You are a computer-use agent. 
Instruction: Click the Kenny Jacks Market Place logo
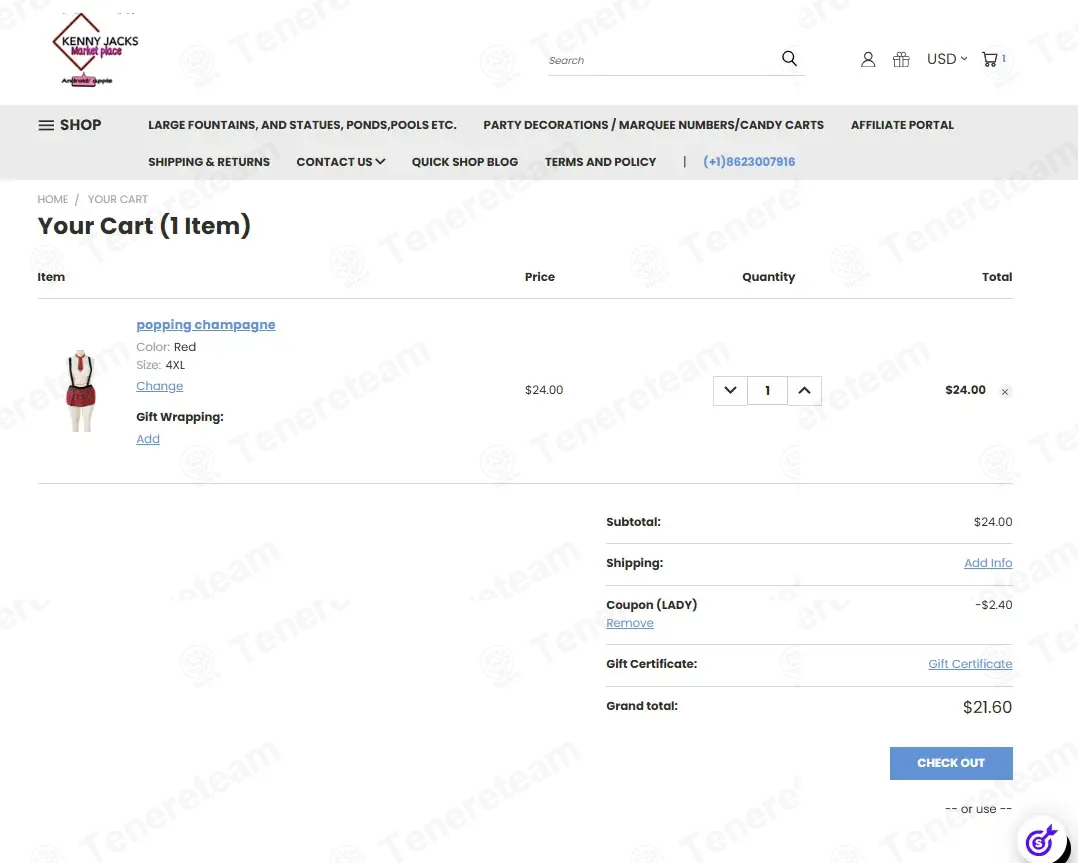(95, 49)
